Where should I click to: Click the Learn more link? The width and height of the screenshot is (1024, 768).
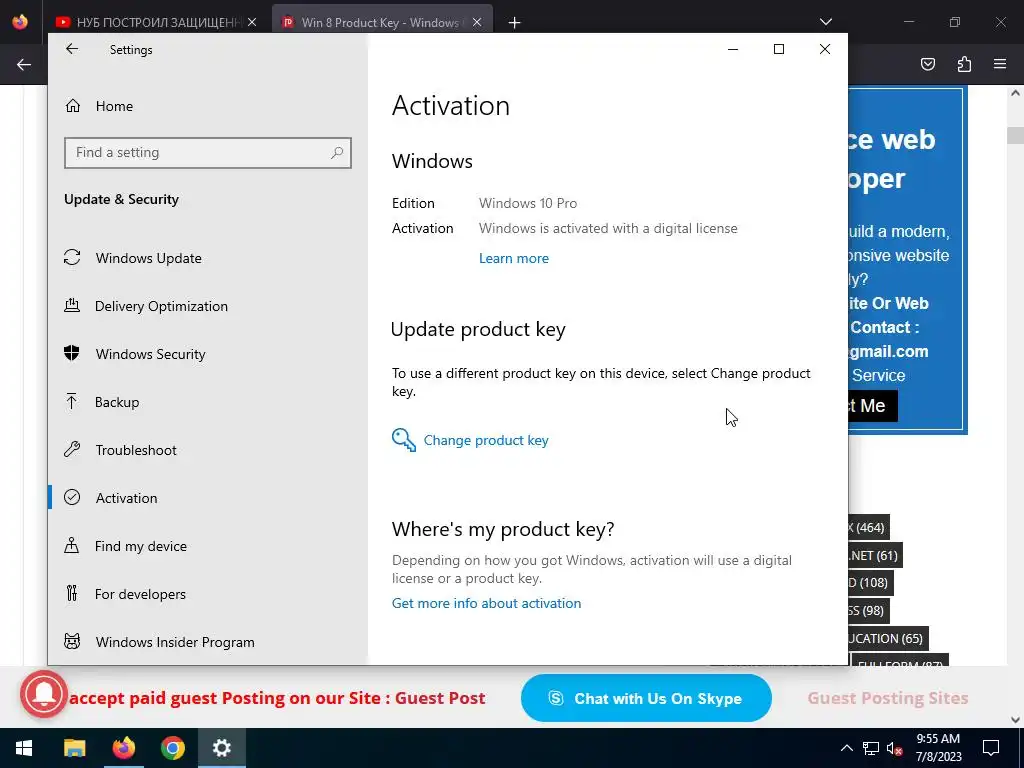514,258
